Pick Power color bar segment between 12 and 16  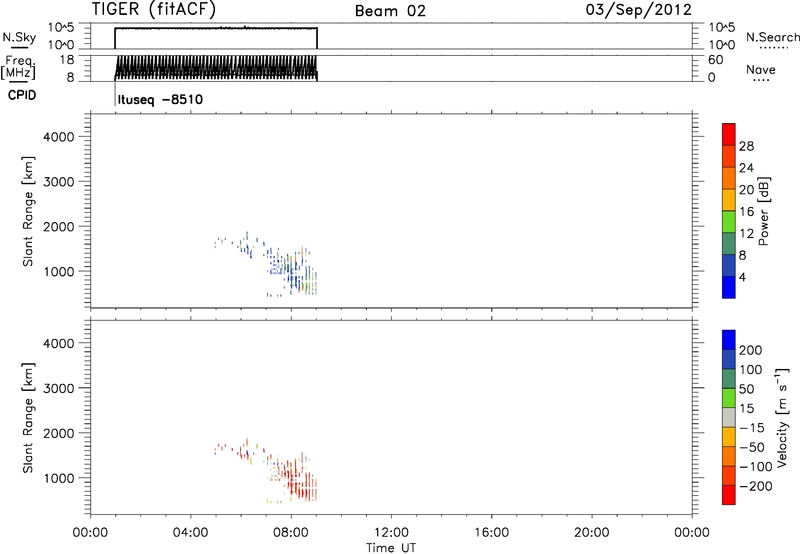(729, 221)
